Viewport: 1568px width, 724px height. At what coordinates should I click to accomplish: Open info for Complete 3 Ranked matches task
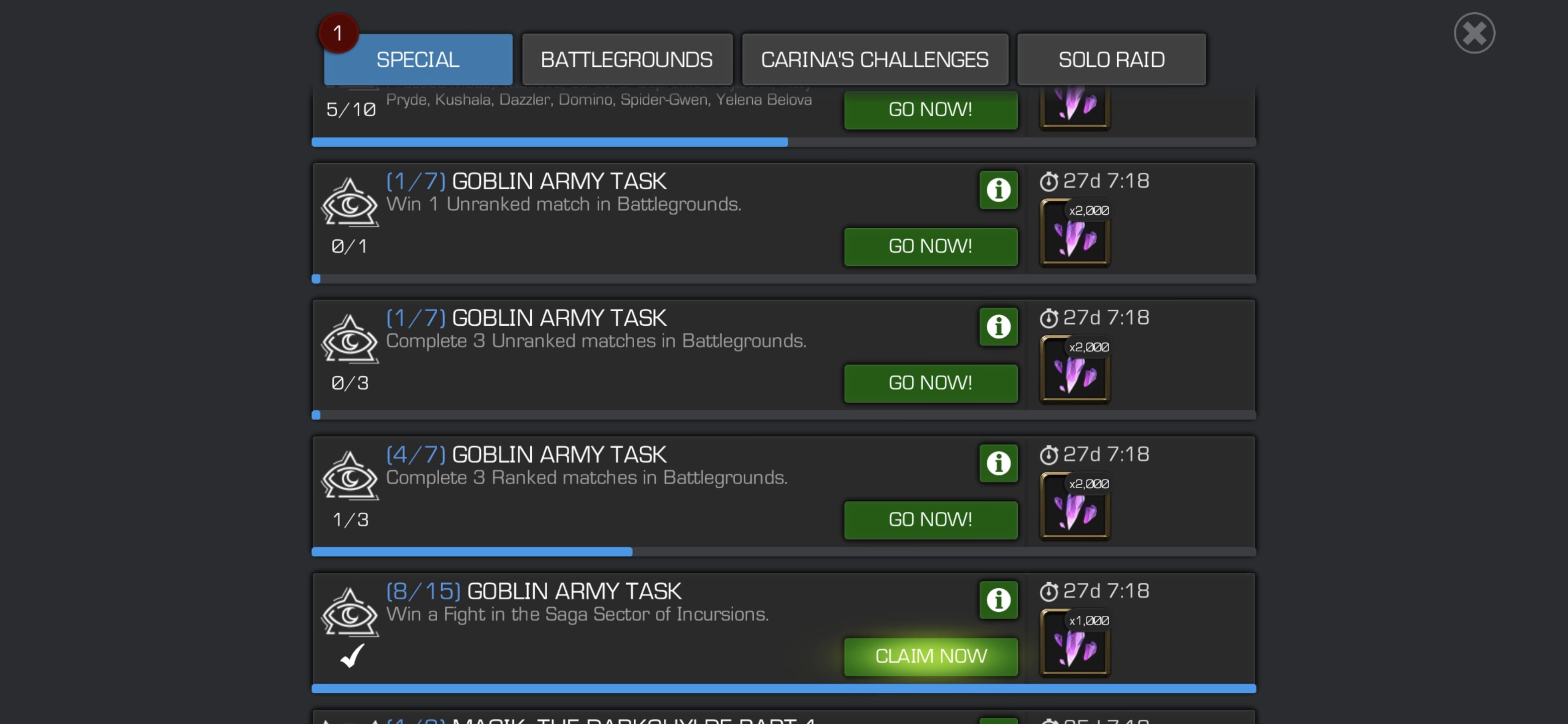point(998,464)
